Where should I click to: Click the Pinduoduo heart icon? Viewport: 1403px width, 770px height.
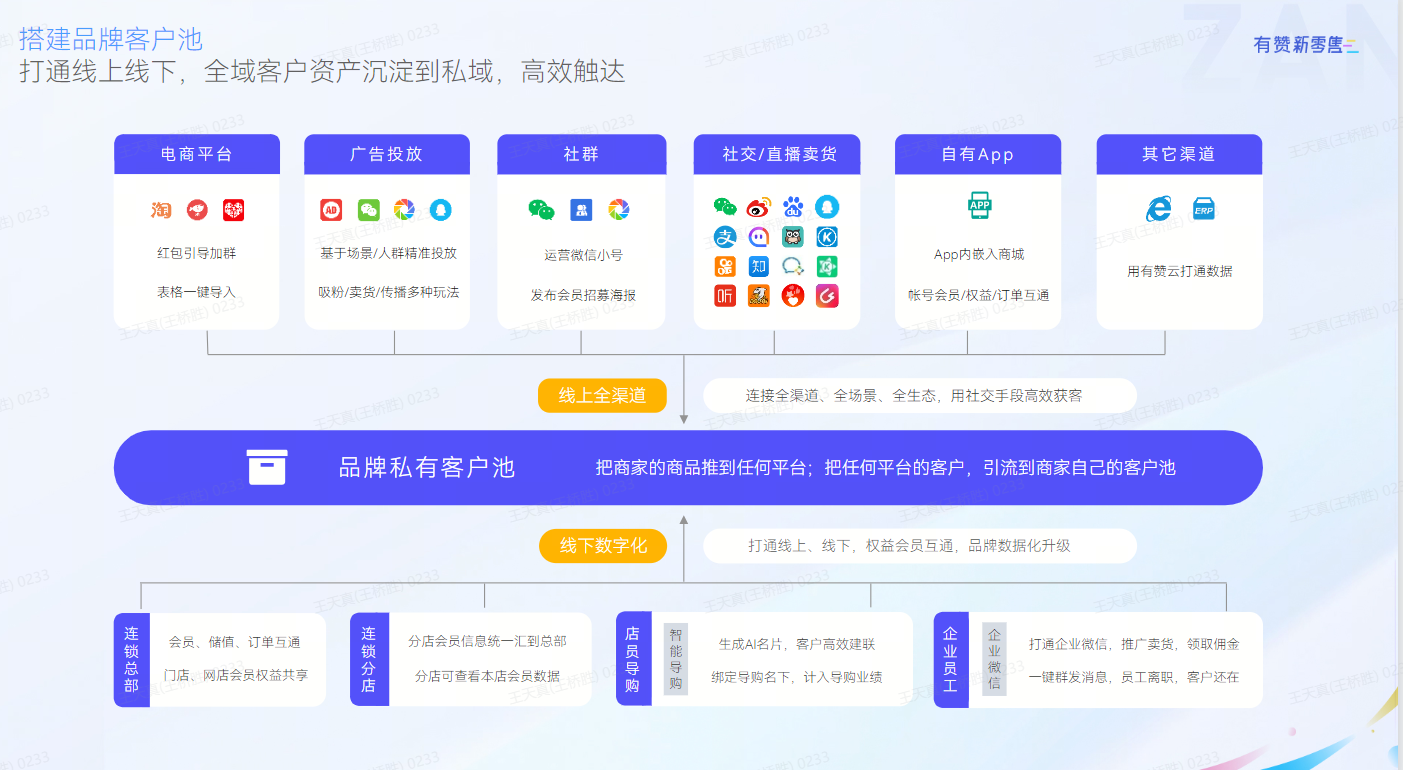point(233,210)
